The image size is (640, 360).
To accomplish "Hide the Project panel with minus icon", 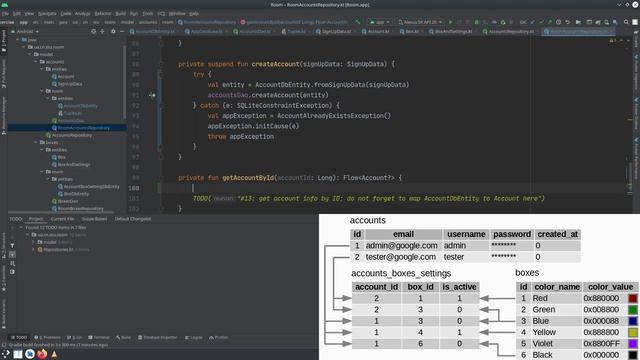I will [122, 31].
